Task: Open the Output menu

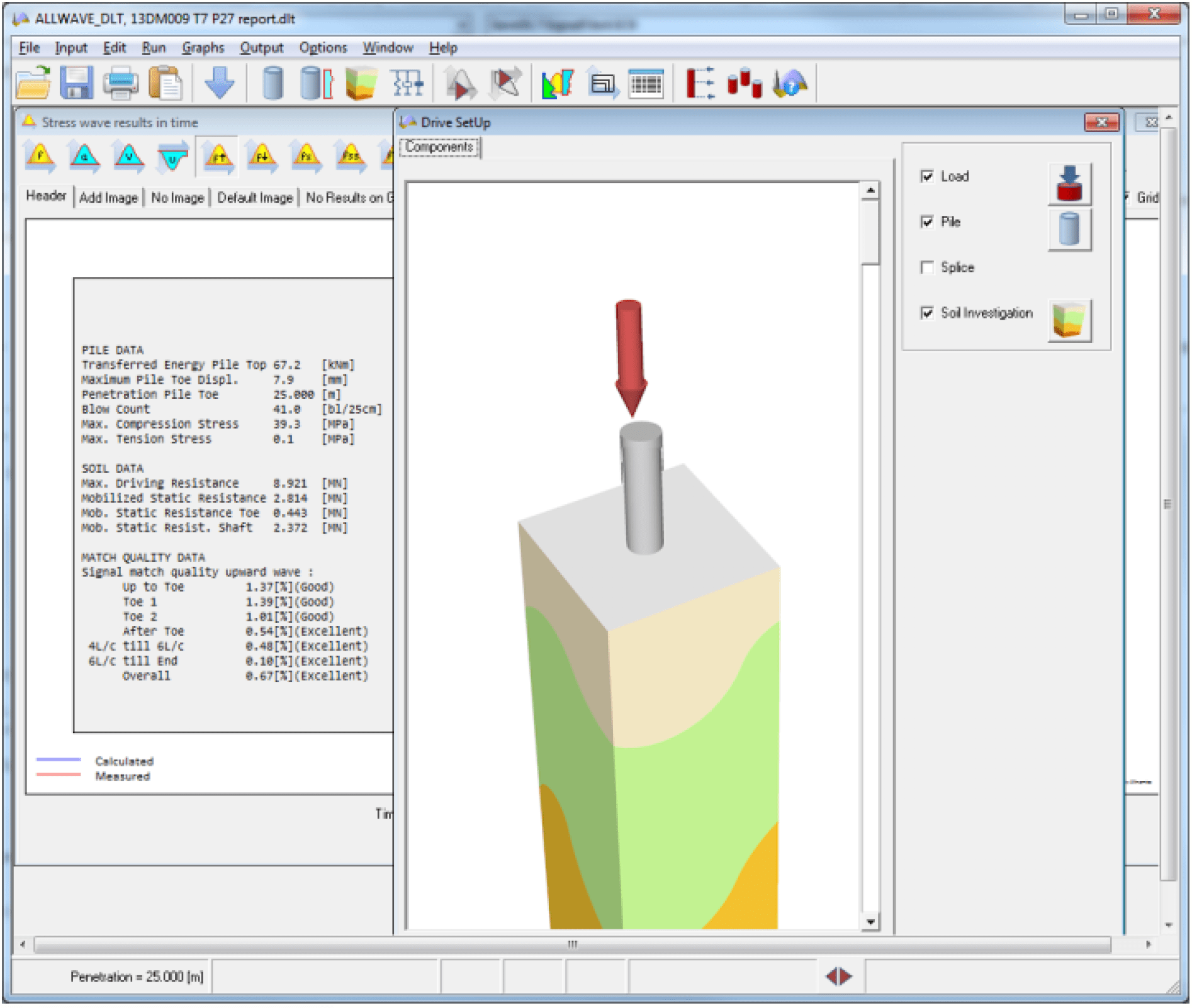Action: (x=261, y=48)
